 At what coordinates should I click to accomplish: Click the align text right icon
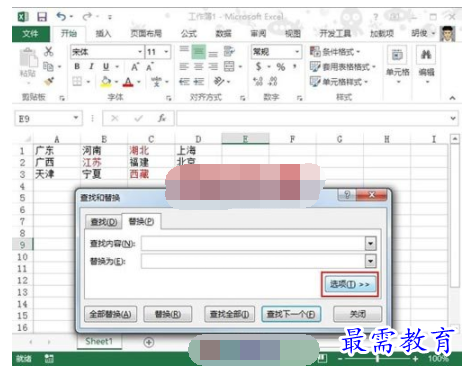[213, 67]
